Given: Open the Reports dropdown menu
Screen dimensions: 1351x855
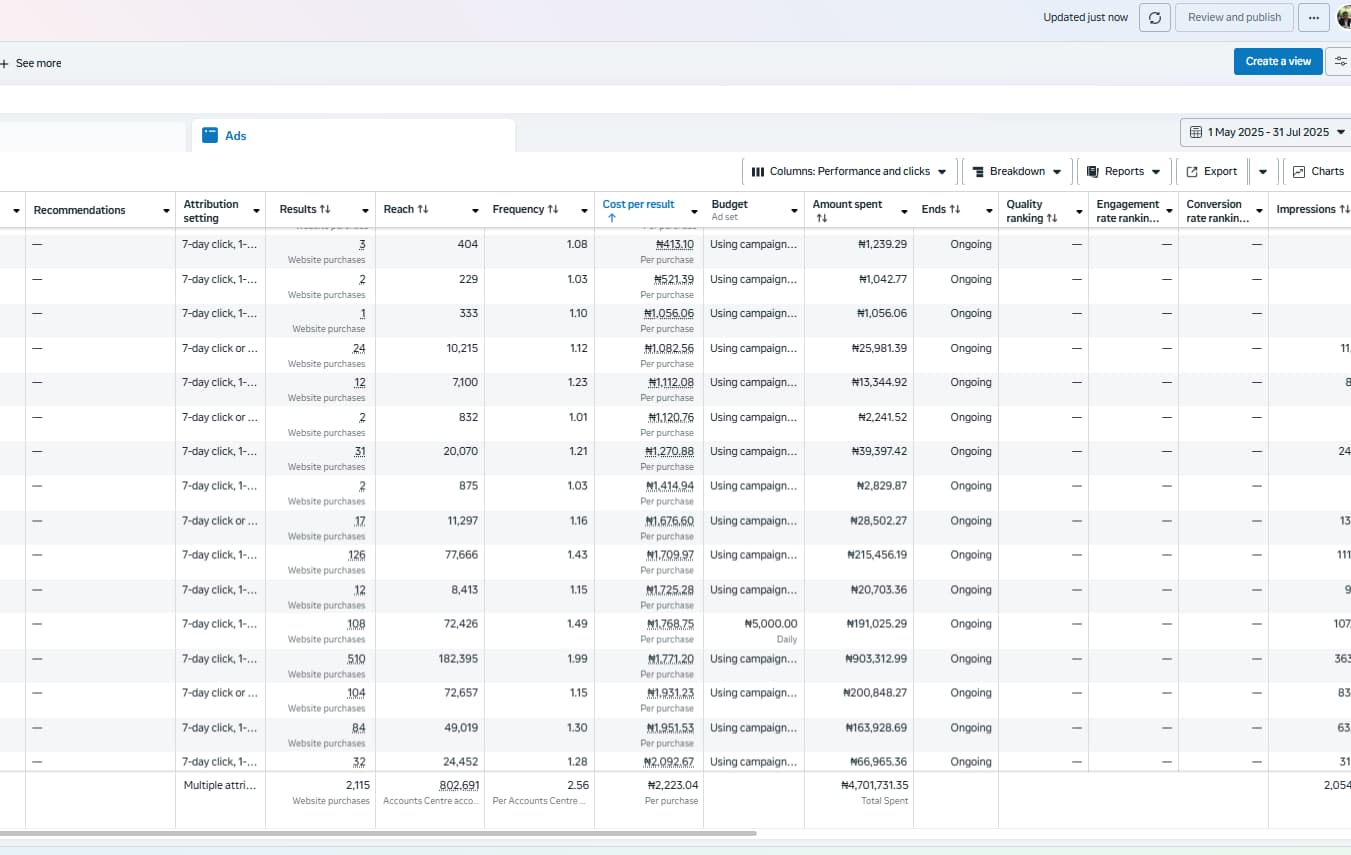Looking at the screenshot, I should (1124, 172).
